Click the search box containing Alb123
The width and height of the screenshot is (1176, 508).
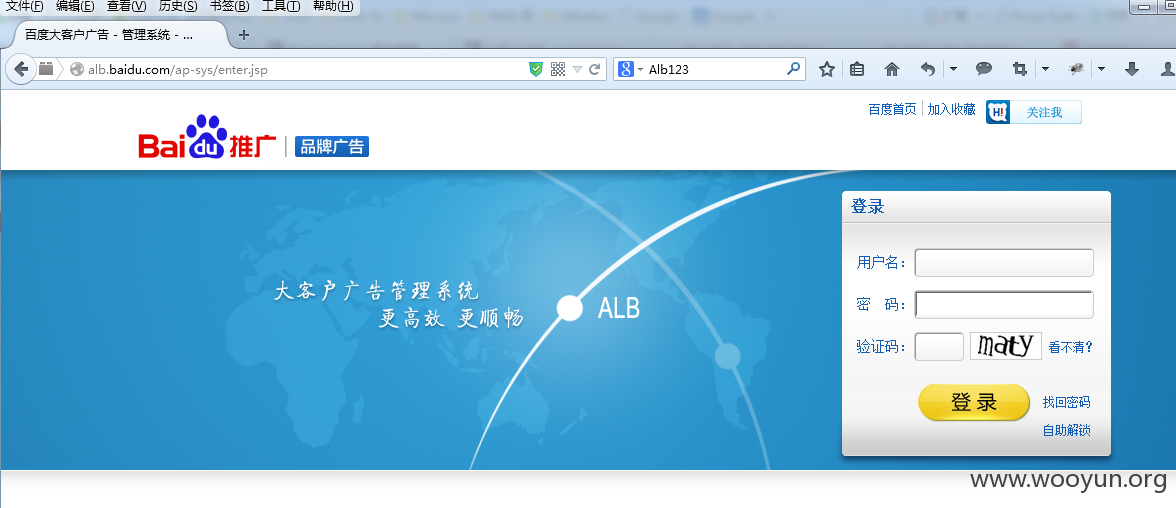pyautogui.click(x=712, y=70)
